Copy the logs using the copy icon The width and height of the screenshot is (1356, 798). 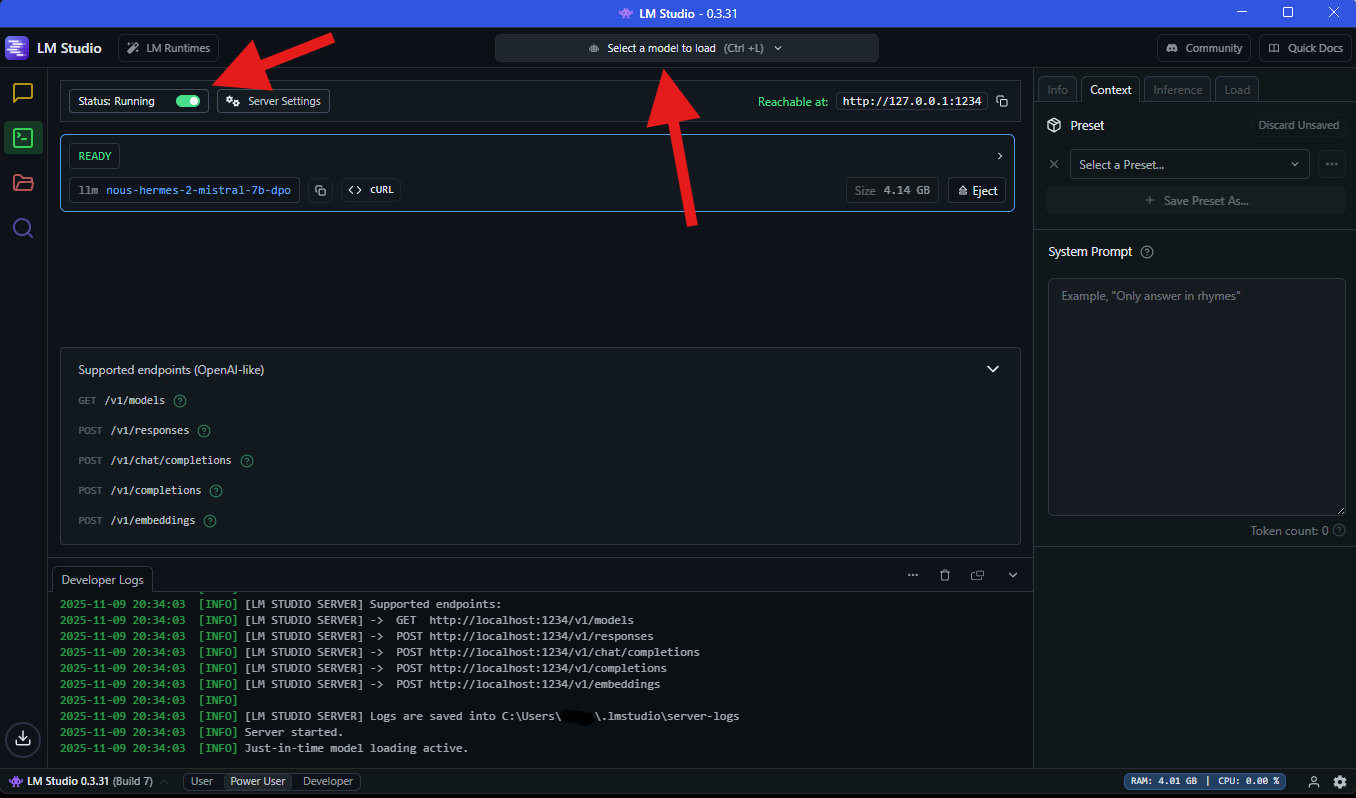click(x=978, y=575)
